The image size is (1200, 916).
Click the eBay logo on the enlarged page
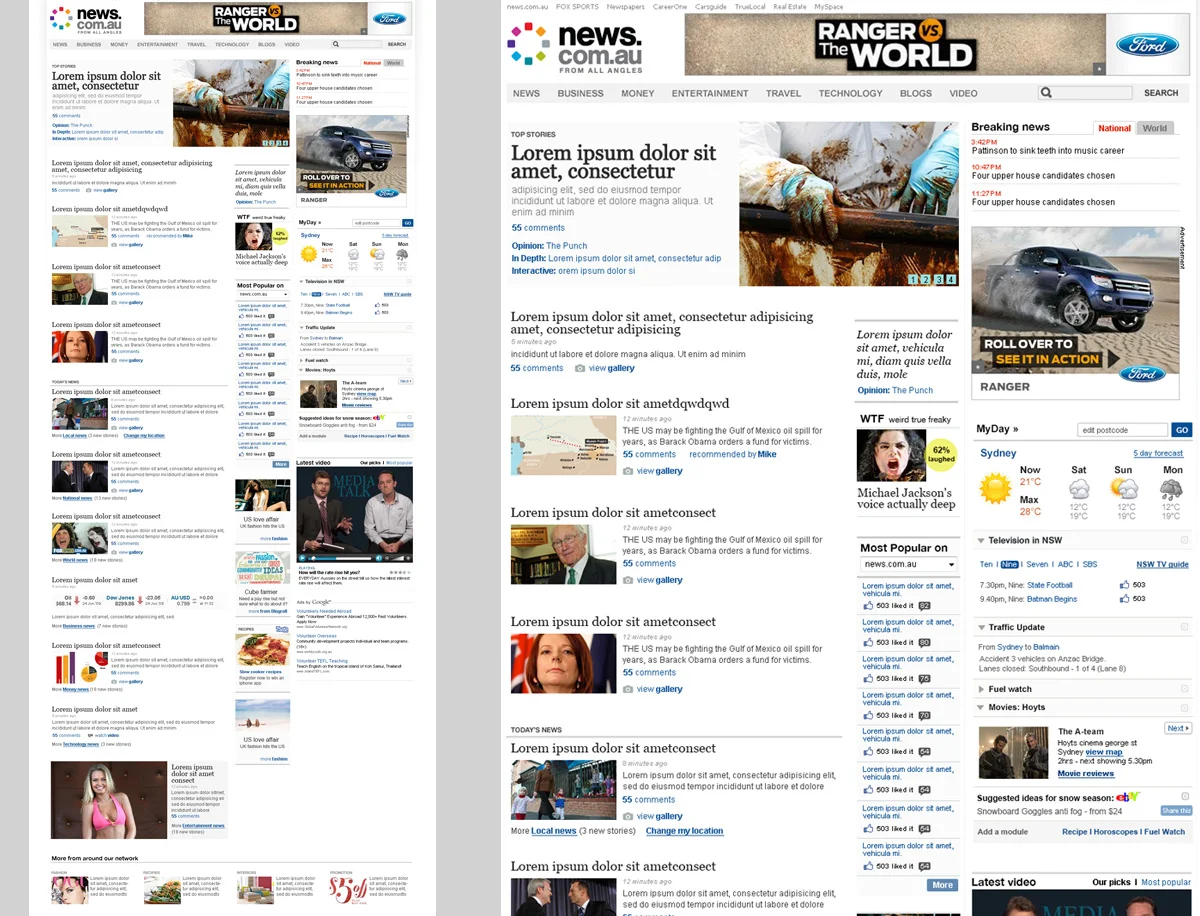(1129, 797)
